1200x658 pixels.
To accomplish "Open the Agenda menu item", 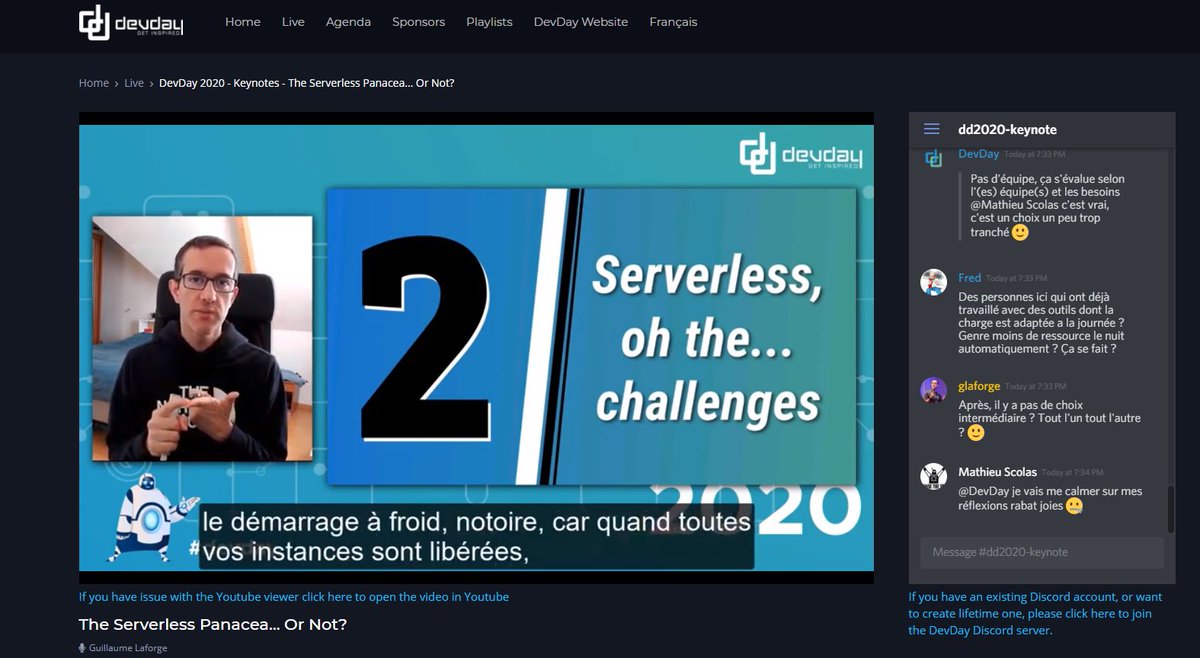I will click(348, 22).
